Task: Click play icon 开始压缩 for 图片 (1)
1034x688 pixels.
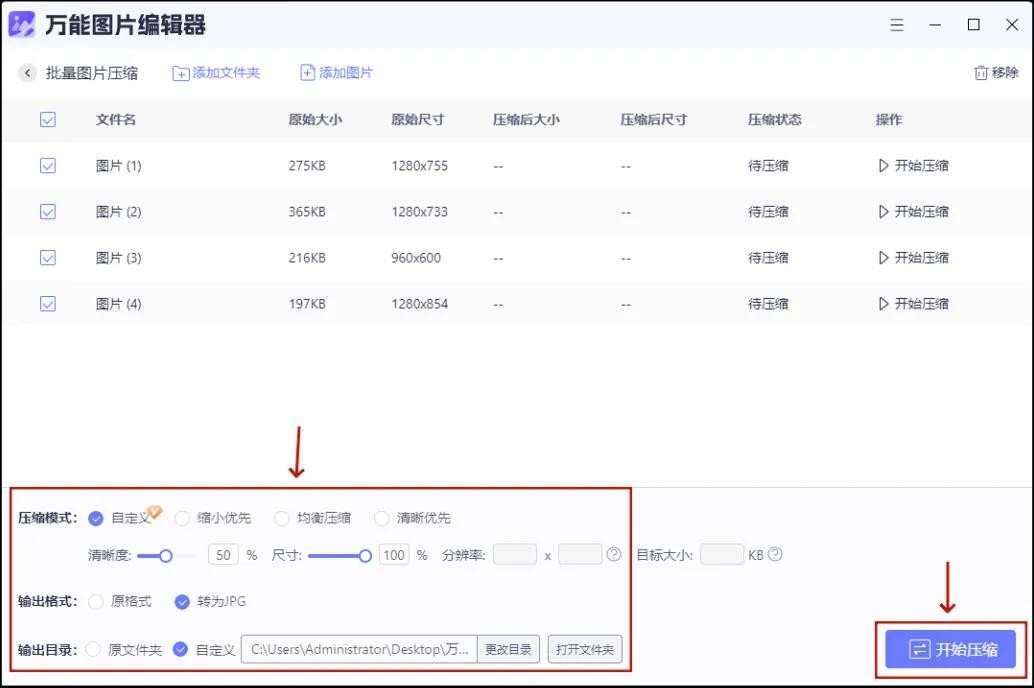Action: [883, 166]
